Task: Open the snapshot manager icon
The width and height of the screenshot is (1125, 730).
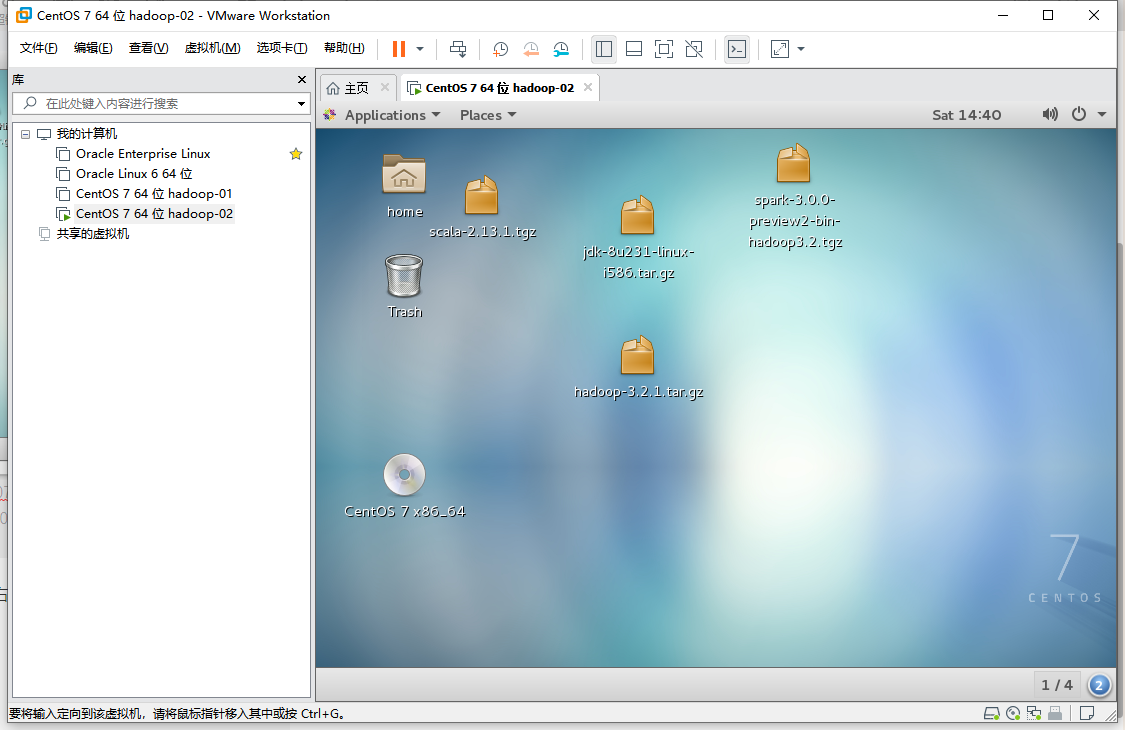Action: tap(561, 49)
